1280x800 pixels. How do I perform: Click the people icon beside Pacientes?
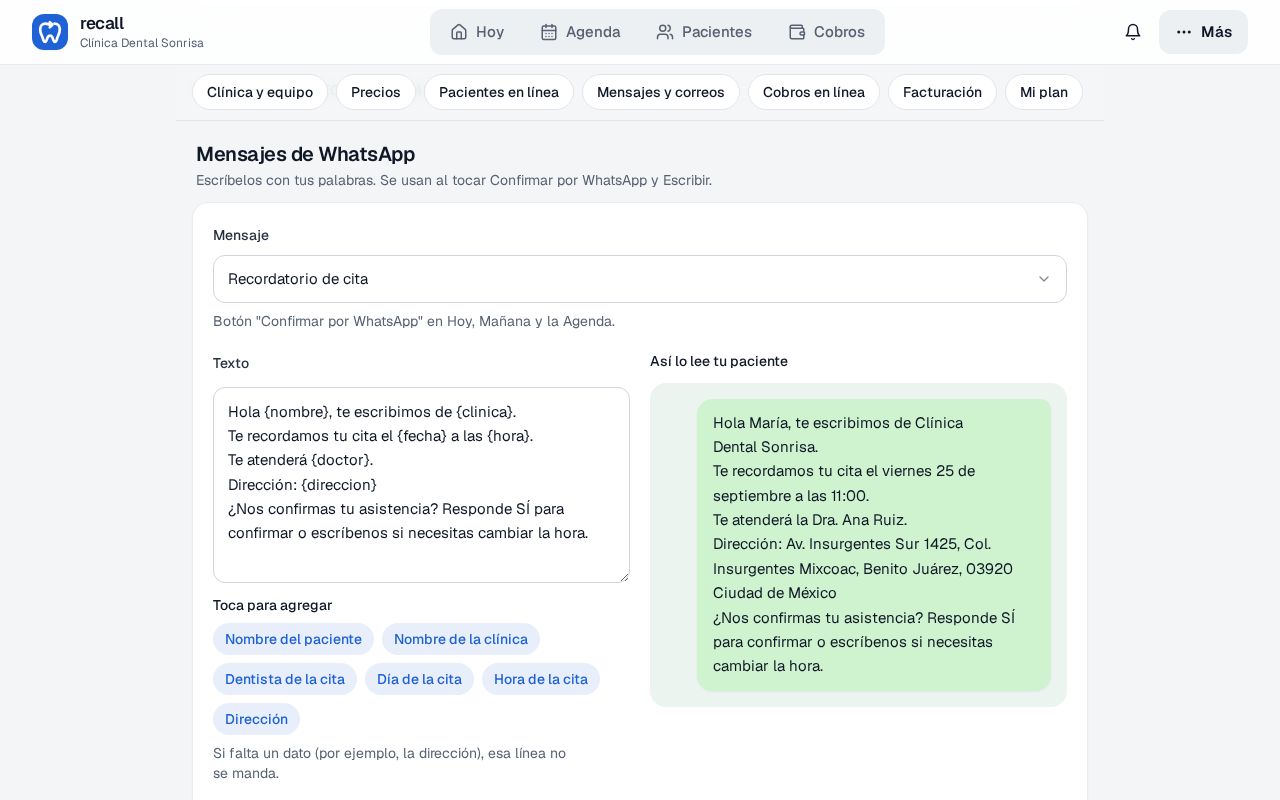[x=665, y=32]
